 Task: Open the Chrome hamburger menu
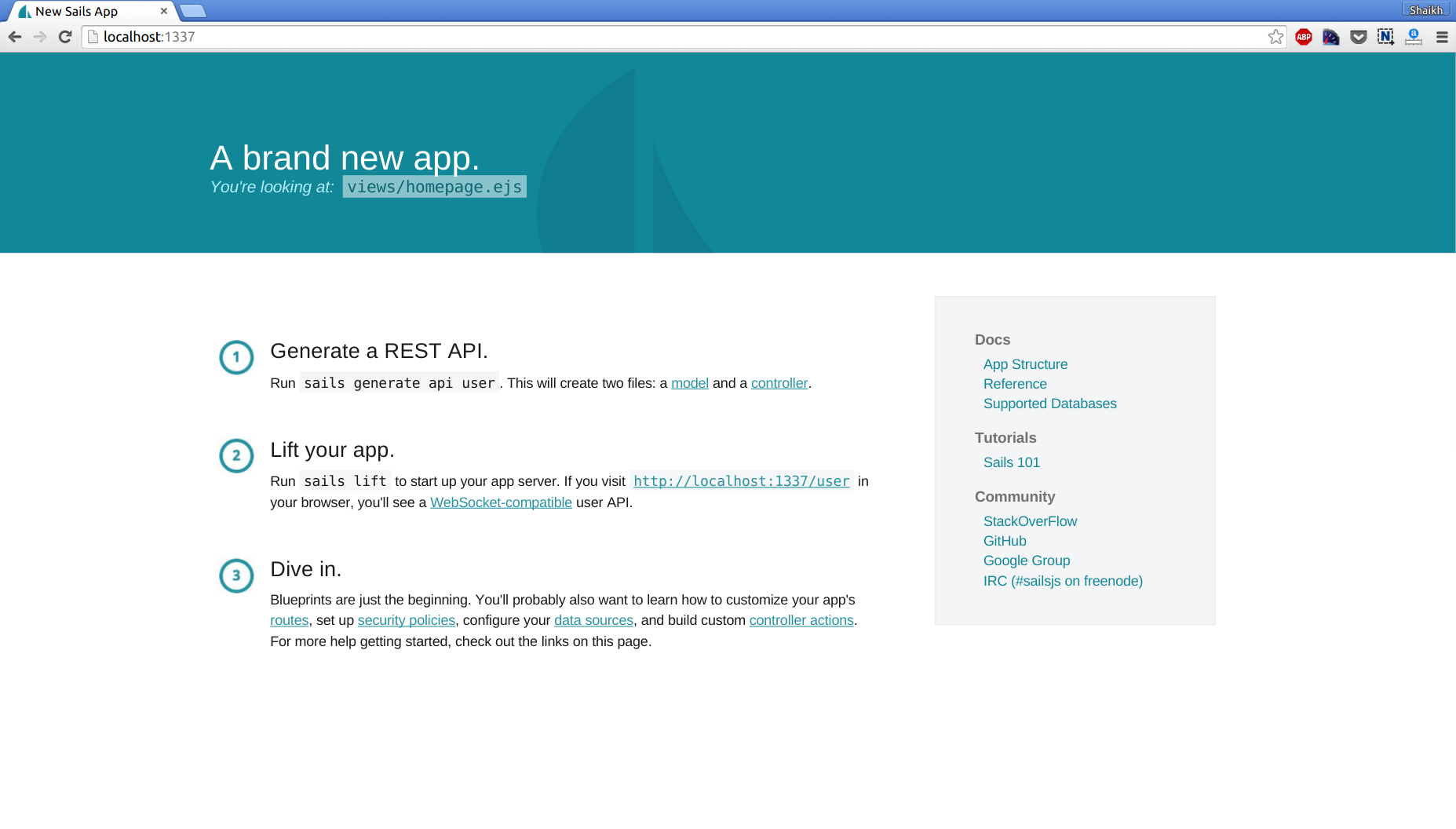pos(1442,37)
